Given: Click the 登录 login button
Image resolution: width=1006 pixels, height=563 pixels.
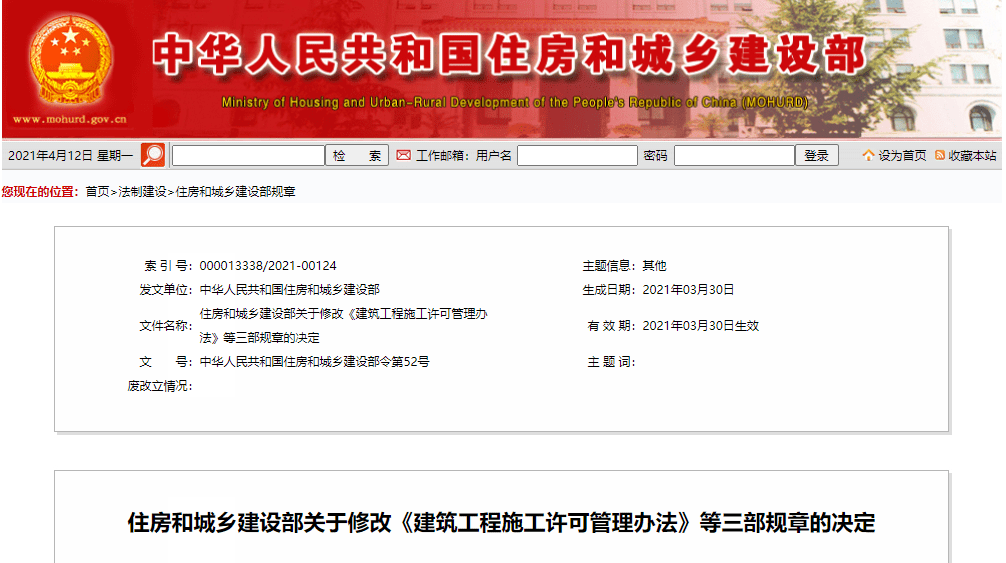Looking at the screenshot, I should coord(817,156).
